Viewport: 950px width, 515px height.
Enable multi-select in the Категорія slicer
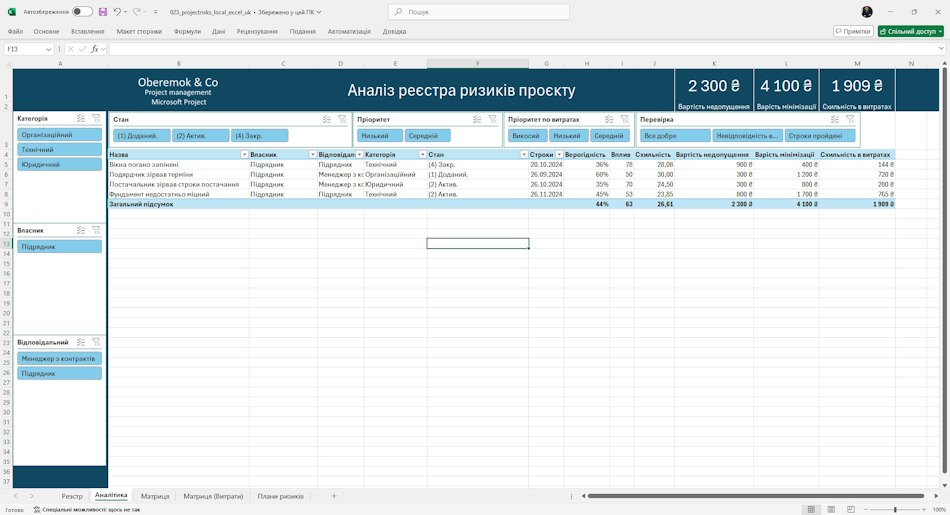point(81,119)
